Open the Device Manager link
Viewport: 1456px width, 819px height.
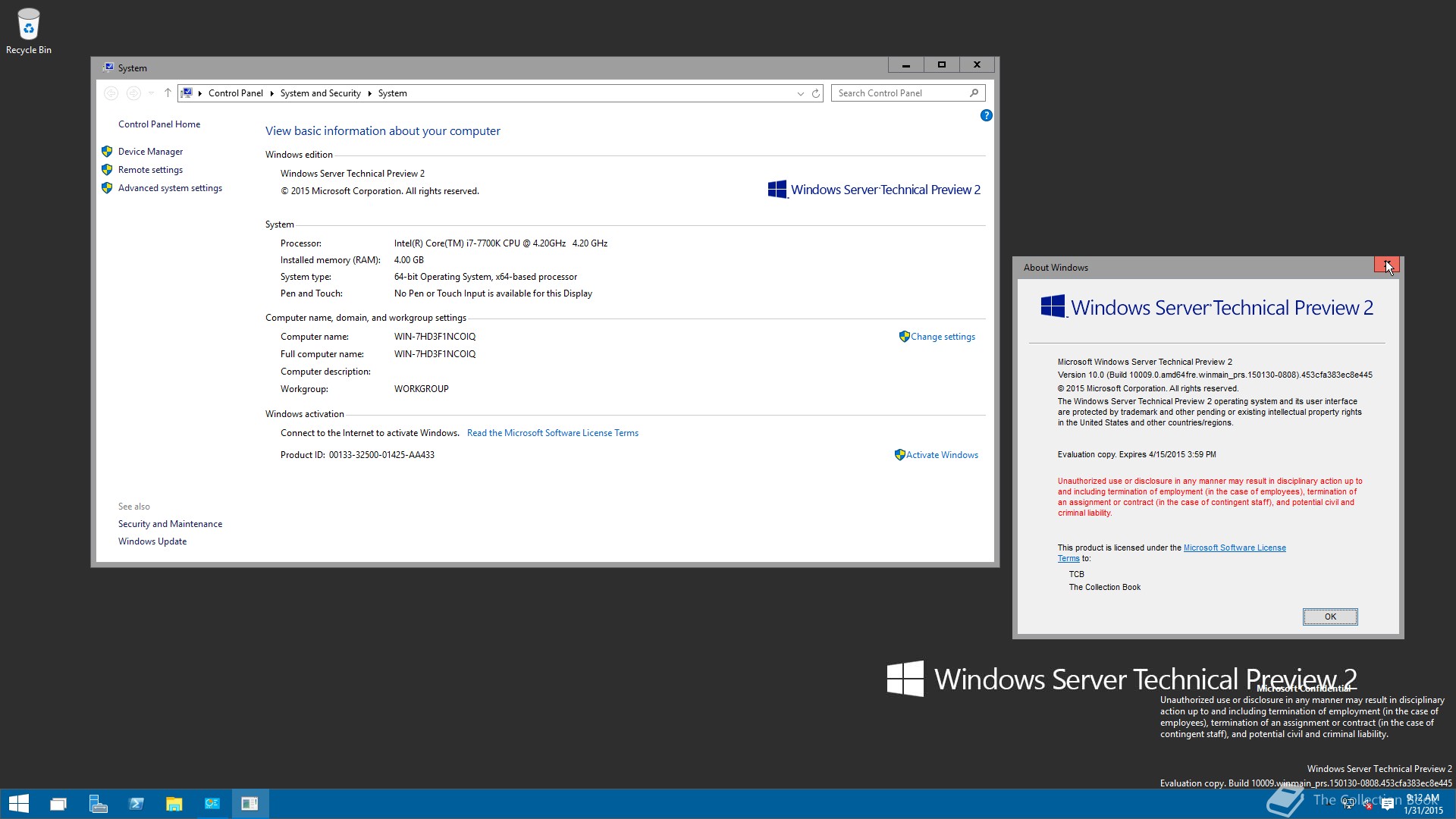[150, 152]
